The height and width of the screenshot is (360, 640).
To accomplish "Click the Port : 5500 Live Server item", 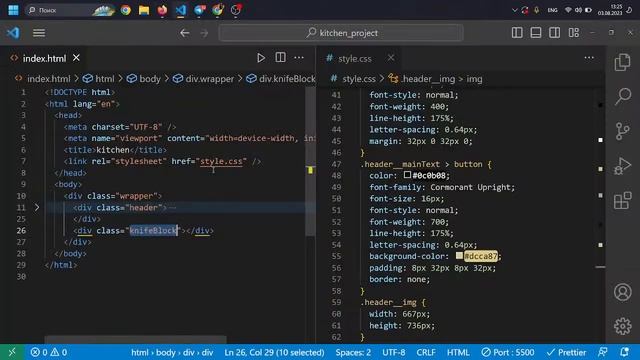I will [508, 352].
